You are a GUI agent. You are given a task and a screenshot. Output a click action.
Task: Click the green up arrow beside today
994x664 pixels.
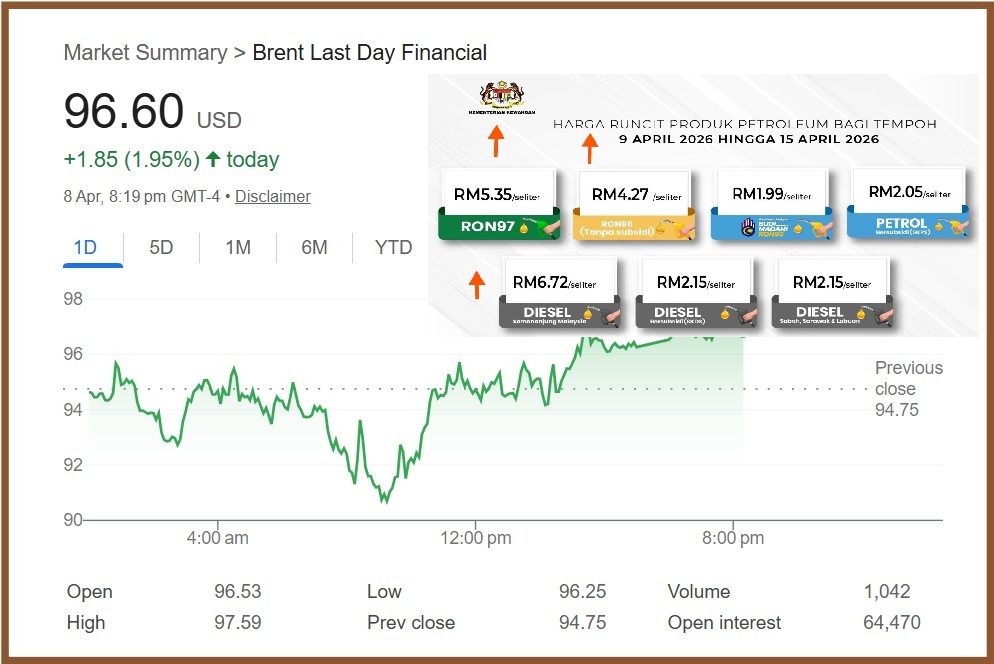pyautogui.click(x=212, y=159)
